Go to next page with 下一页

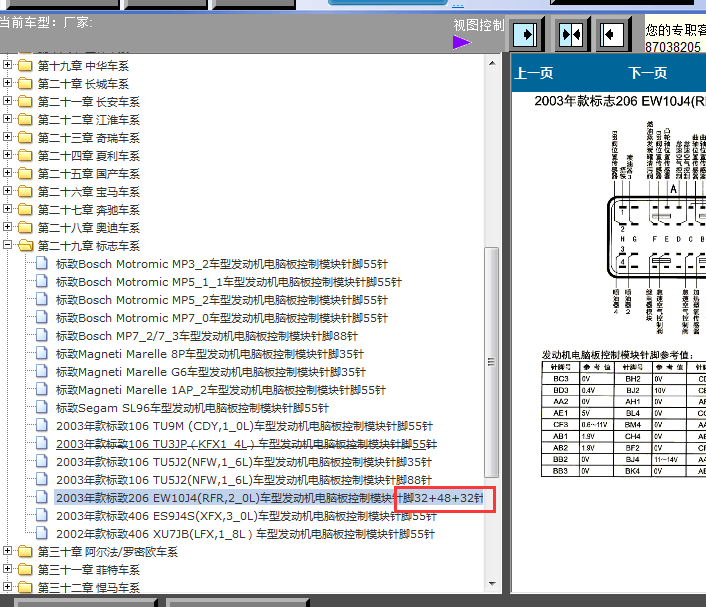(648, 73)
